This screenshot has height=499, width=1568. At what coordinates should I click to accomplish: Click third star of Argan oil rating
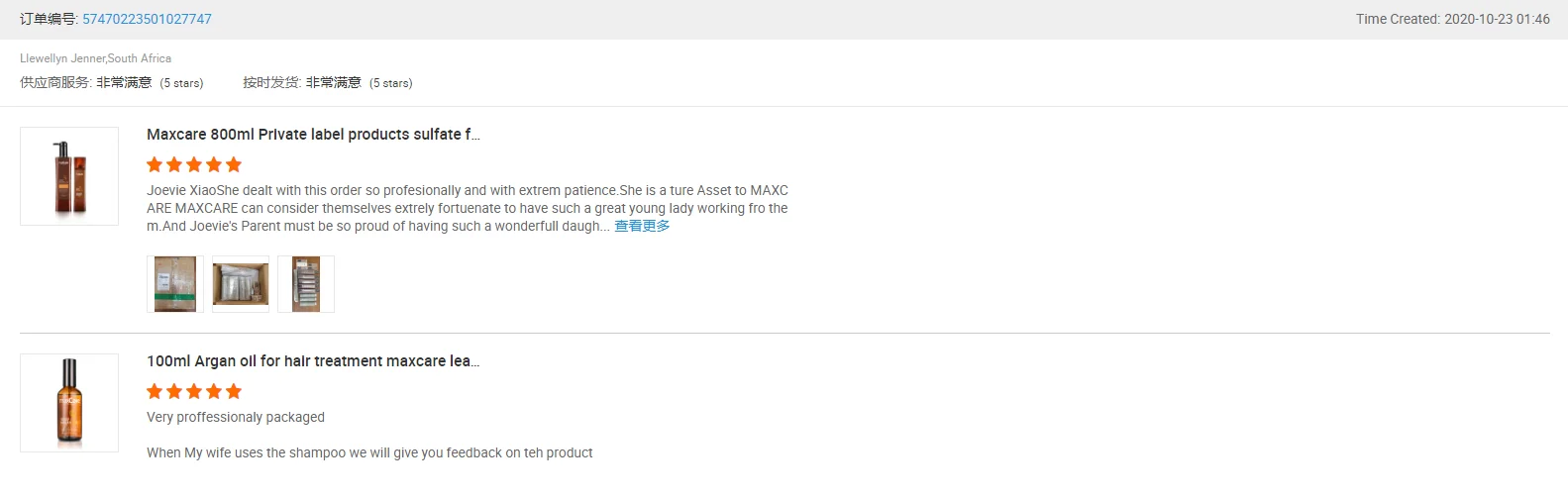coord(194,391)
